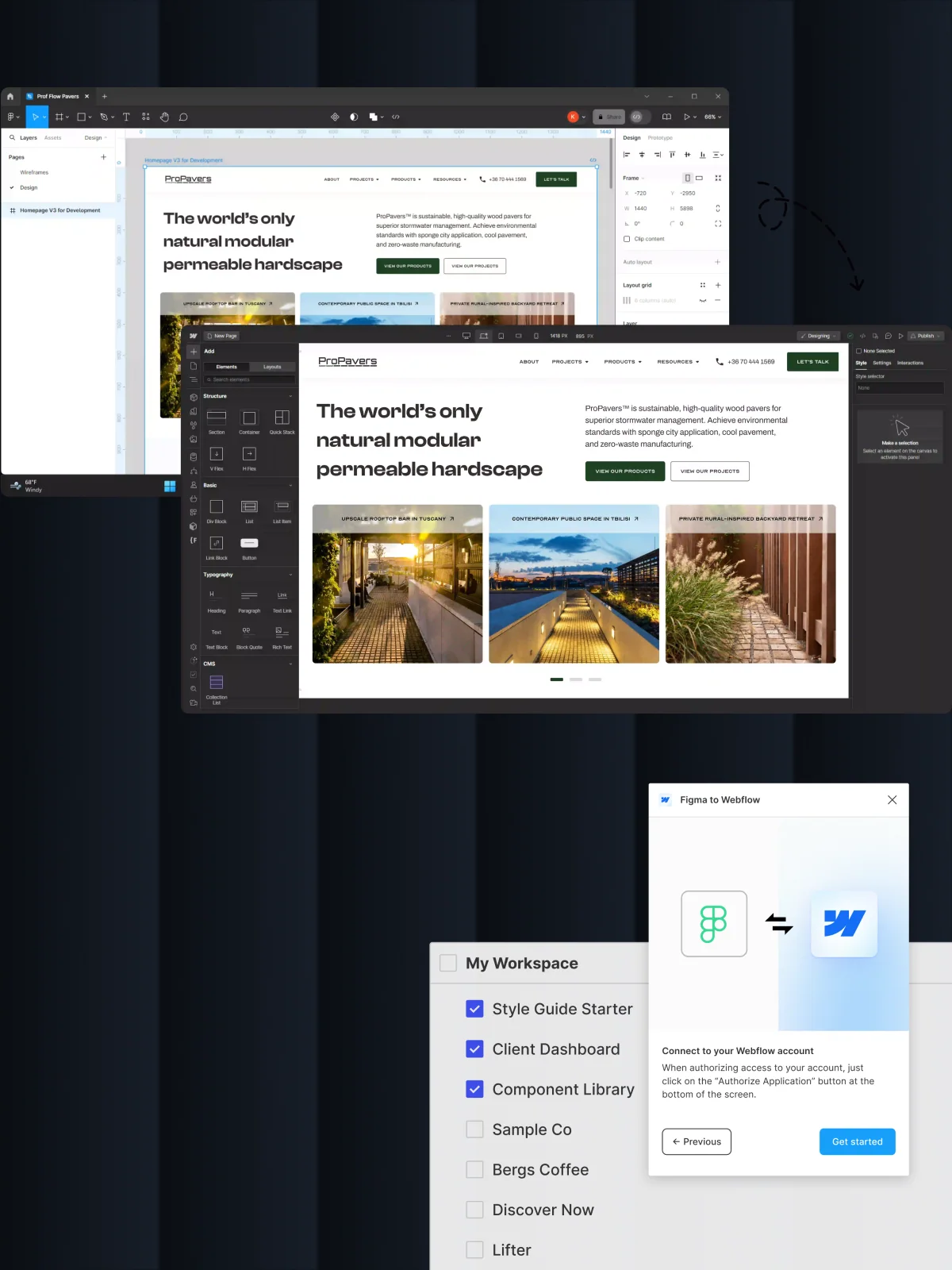This screenshot has width=952, height=1270.
Task: Collapse the CMS section in Webflow
Action: 290,664
